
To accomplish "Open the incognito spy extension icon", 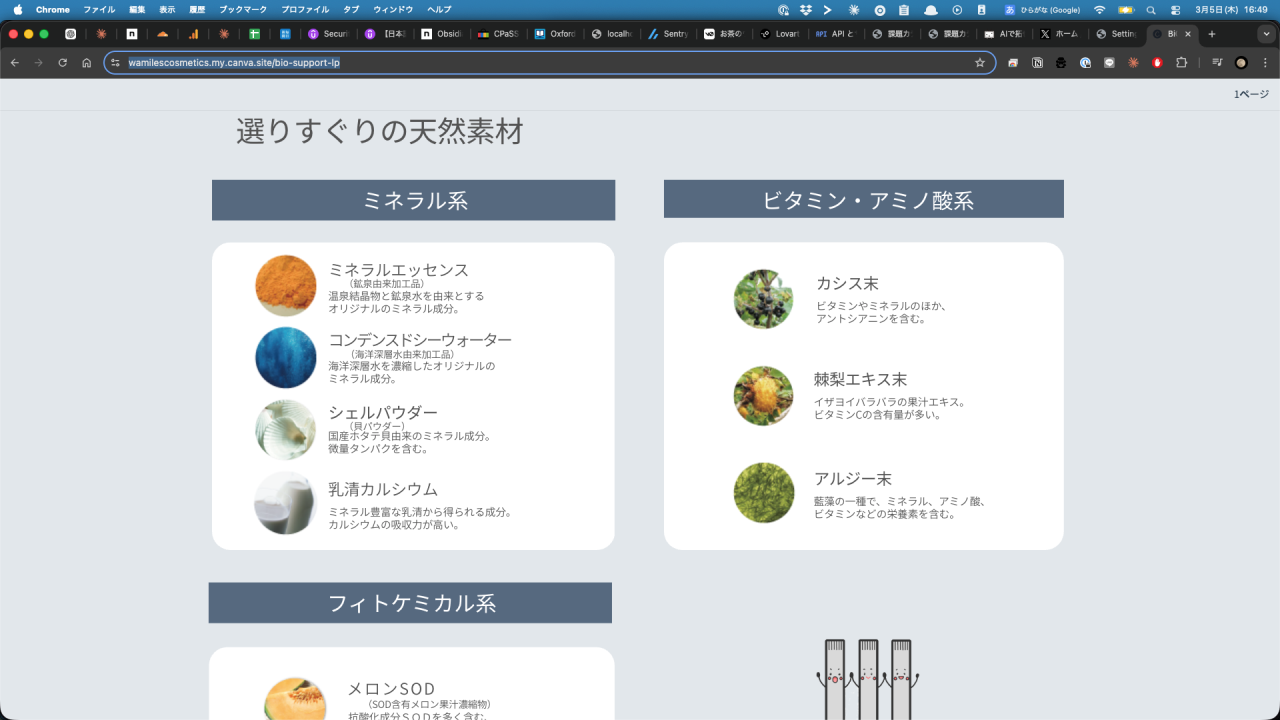I will [1061, 62].
